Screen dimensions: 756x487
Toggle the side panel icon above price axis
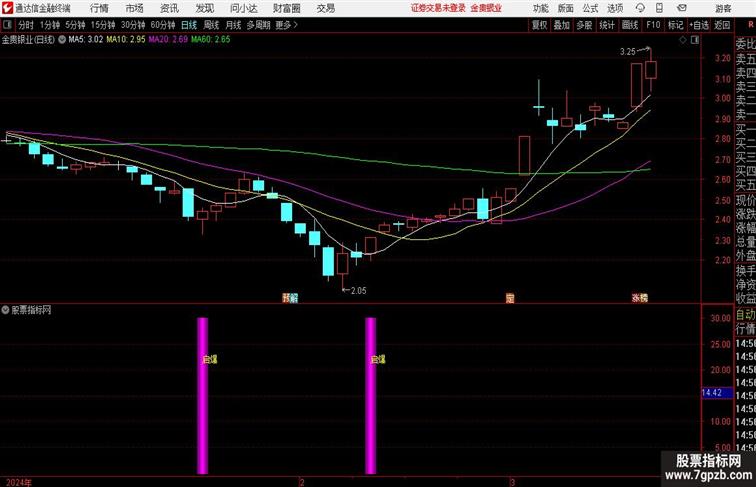pos(695,40)
